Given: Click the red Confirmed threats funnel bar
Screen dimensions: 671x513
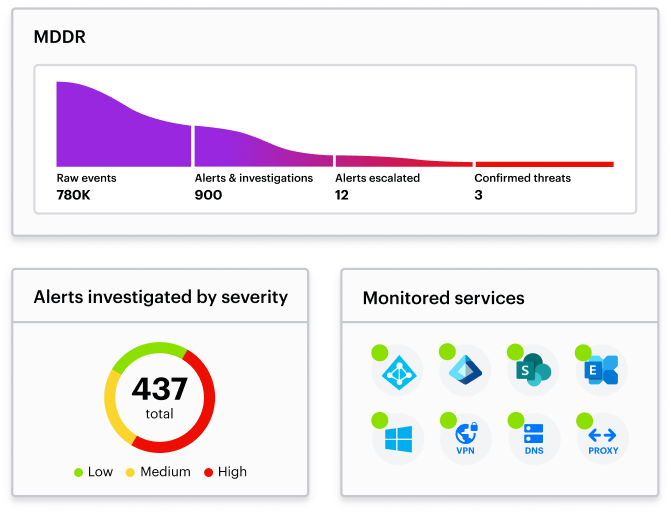Looking at the screenshot, I should pyautogui.click(x=544, y=164).
